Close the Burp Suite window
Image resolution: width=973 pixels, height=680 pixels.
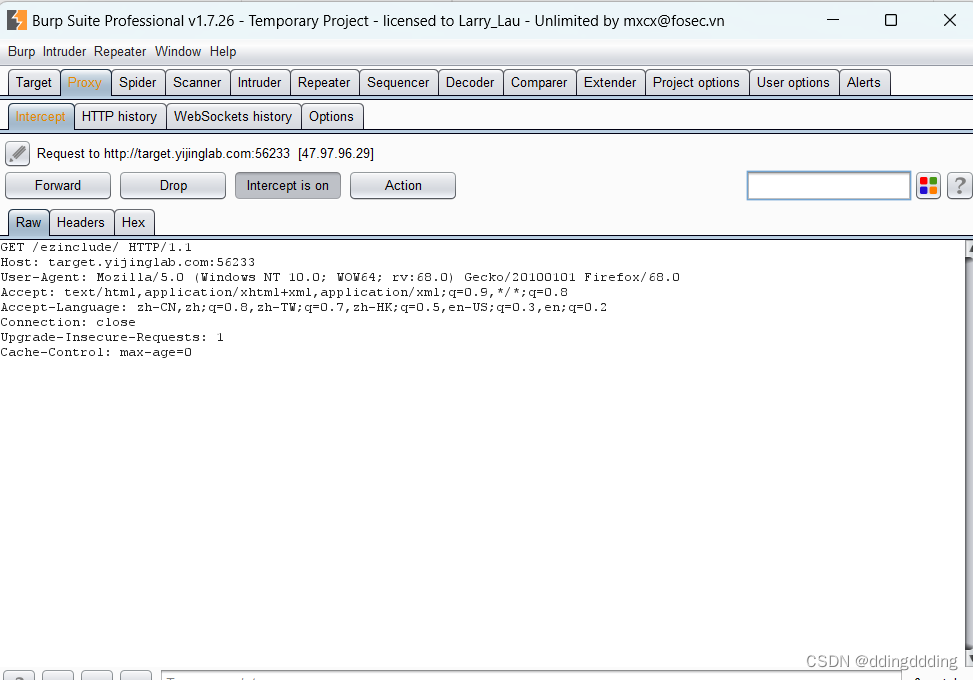pyautogui.click(x=949, y=20)
